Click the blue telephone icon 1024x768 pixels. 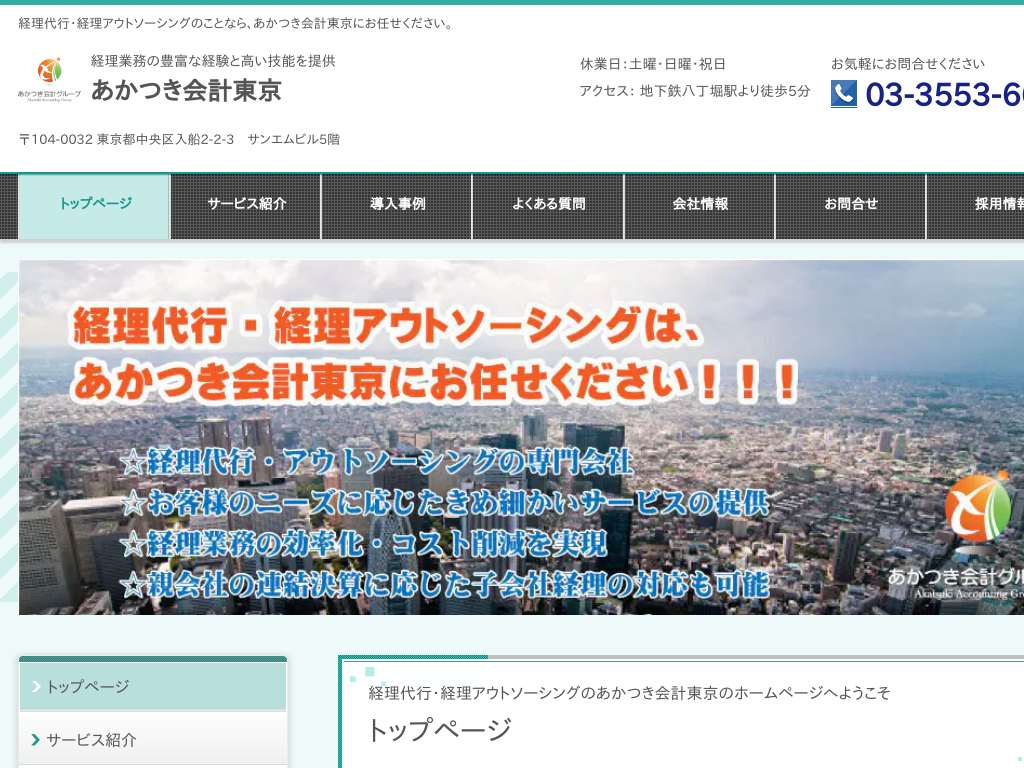(x=844, y=93)
